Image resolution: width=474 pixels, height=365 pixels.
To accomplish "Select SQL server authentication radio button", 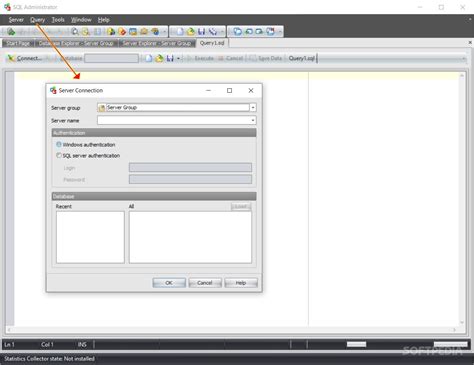I will pyautogui.click(x=59, y=155).
